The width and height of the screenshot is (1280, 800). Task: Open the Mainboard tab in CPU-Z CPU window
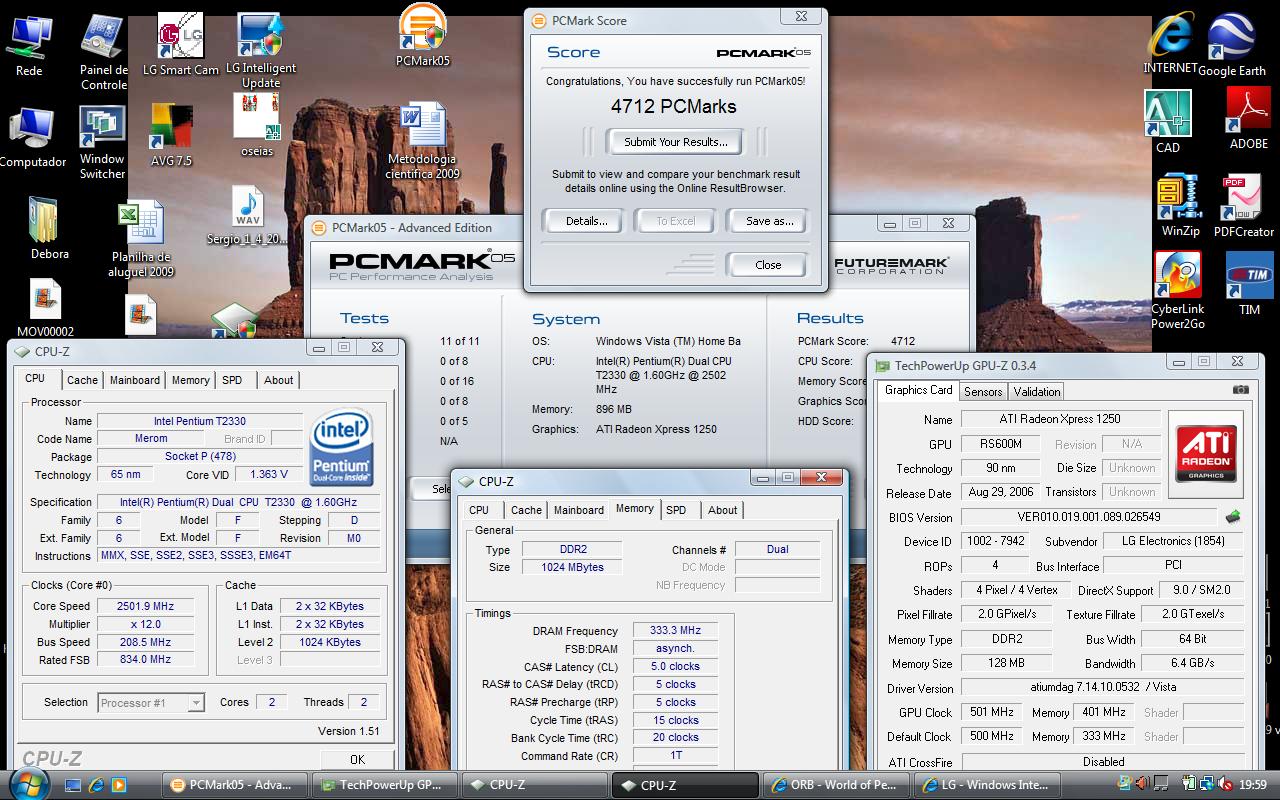point(135,380)
